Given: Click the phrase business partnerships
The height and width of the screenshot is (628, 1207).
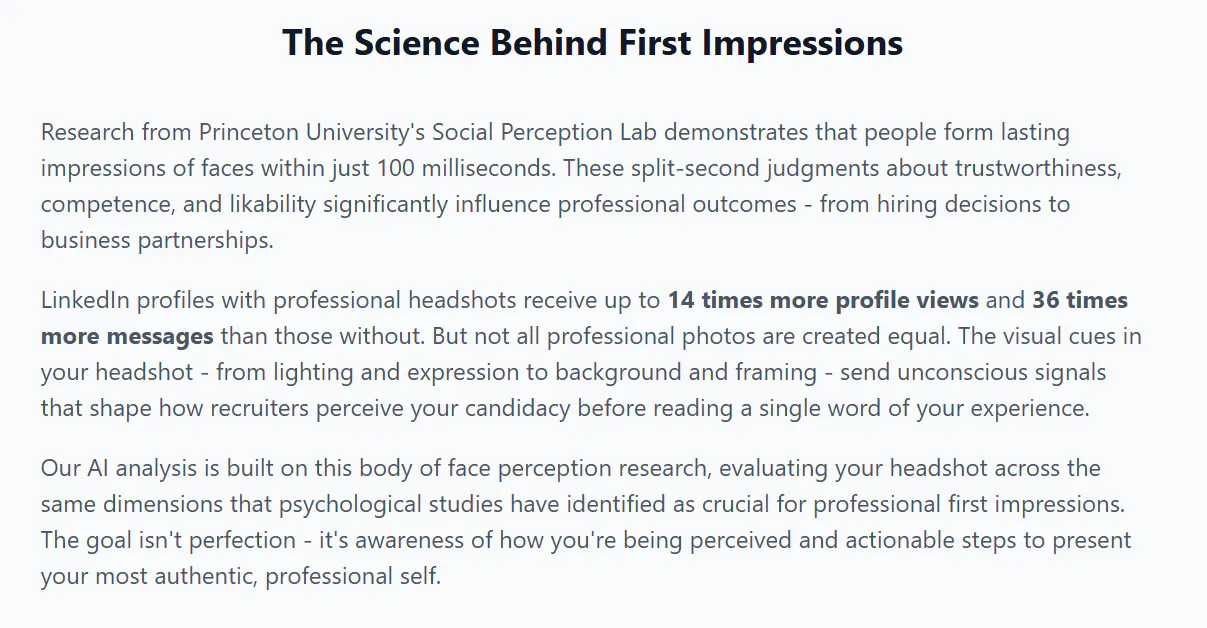Looking at the screenshot, I should coord(157,240).
